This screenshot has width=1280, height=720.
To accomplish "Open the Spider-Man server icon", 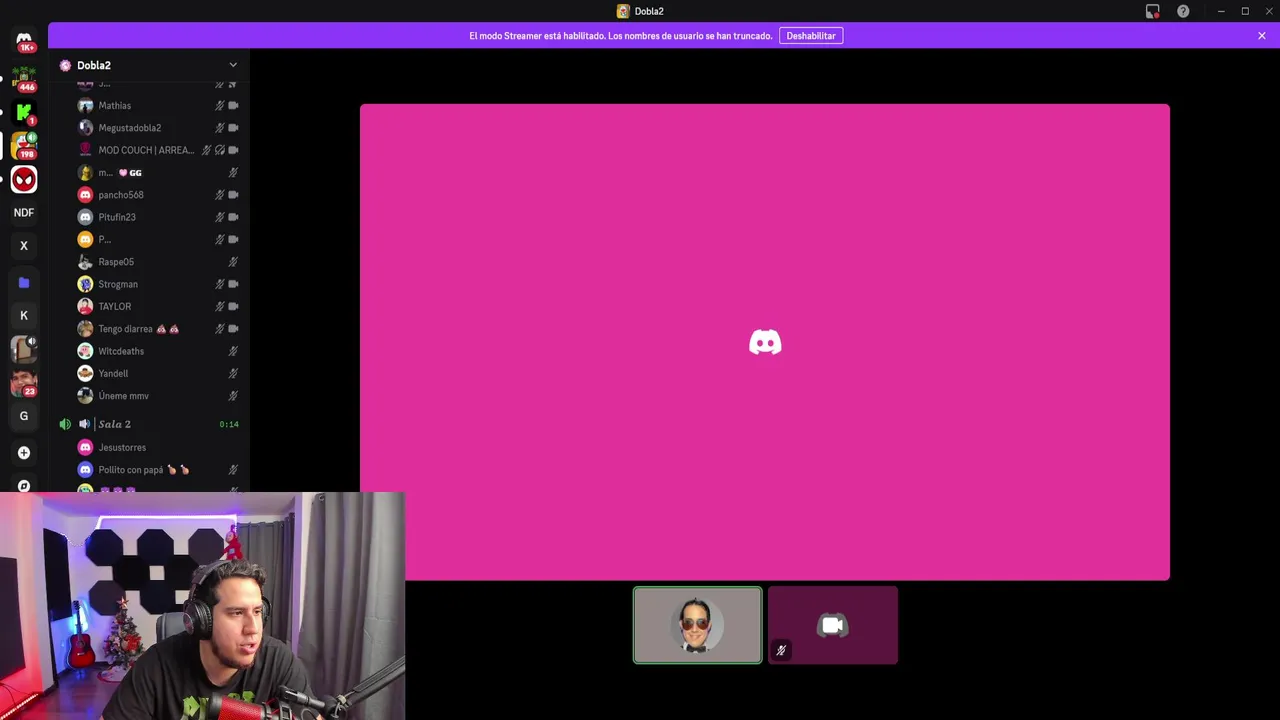I will point(24,179).
